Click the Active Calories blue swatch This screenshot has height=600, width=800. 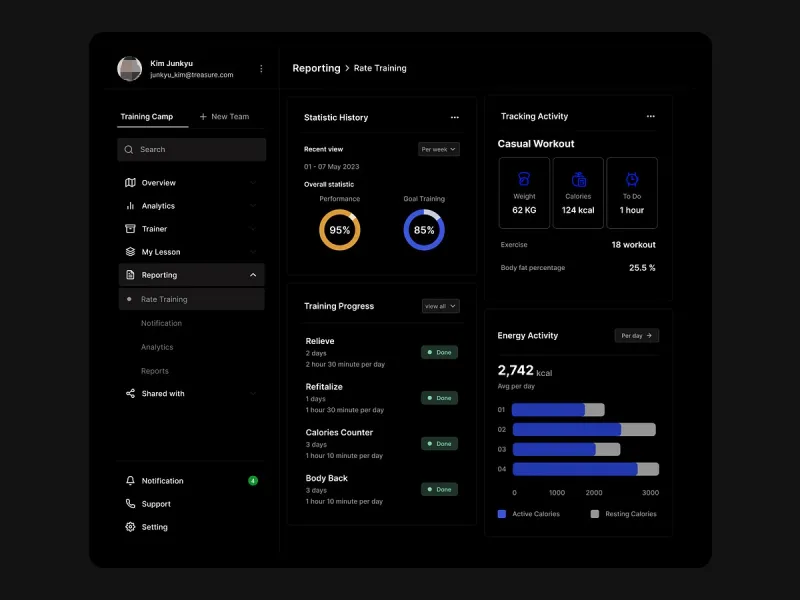click(x=502, y=514)
